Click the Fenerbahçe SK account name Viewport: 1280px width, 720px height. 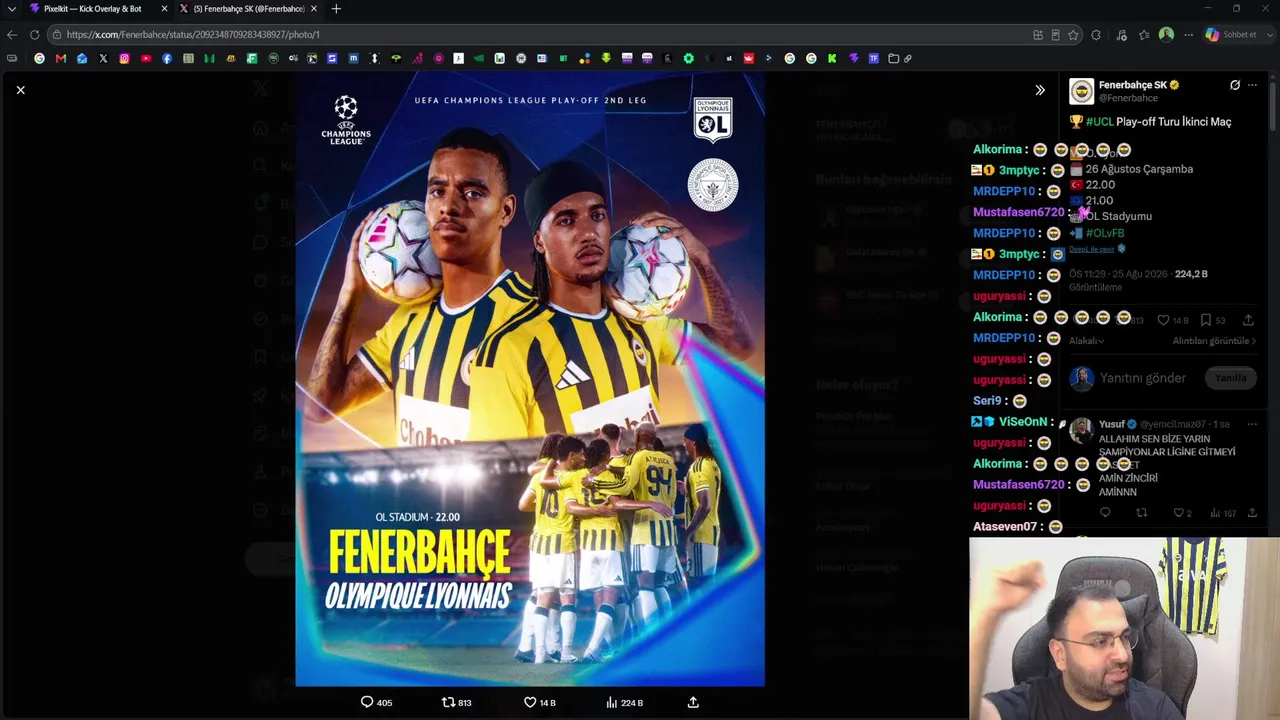(x=1133, y=85)
